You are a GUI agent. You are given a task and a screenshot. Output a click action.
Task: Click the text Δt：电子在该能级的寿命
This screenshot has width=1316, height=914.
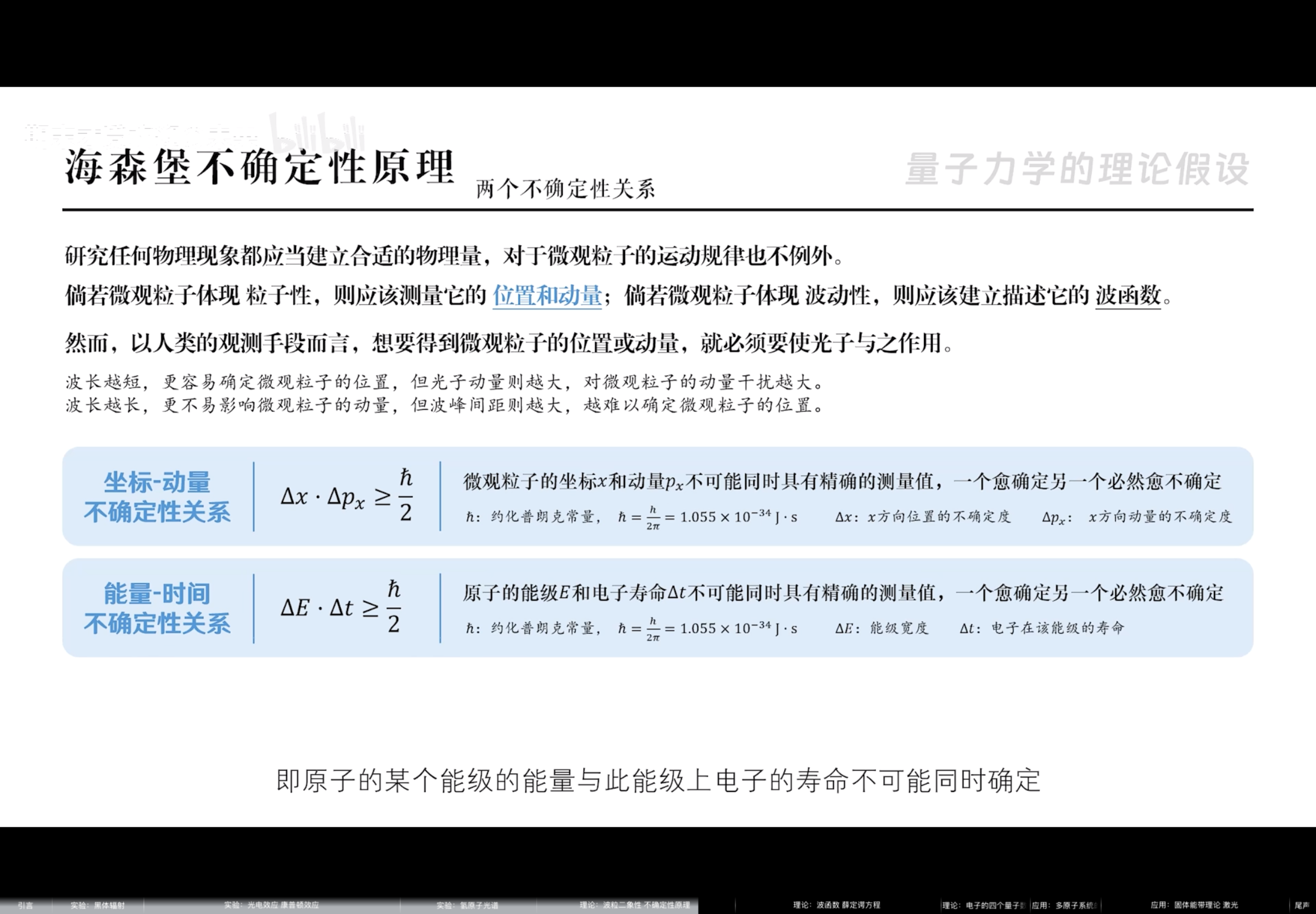pos(1042,628)
